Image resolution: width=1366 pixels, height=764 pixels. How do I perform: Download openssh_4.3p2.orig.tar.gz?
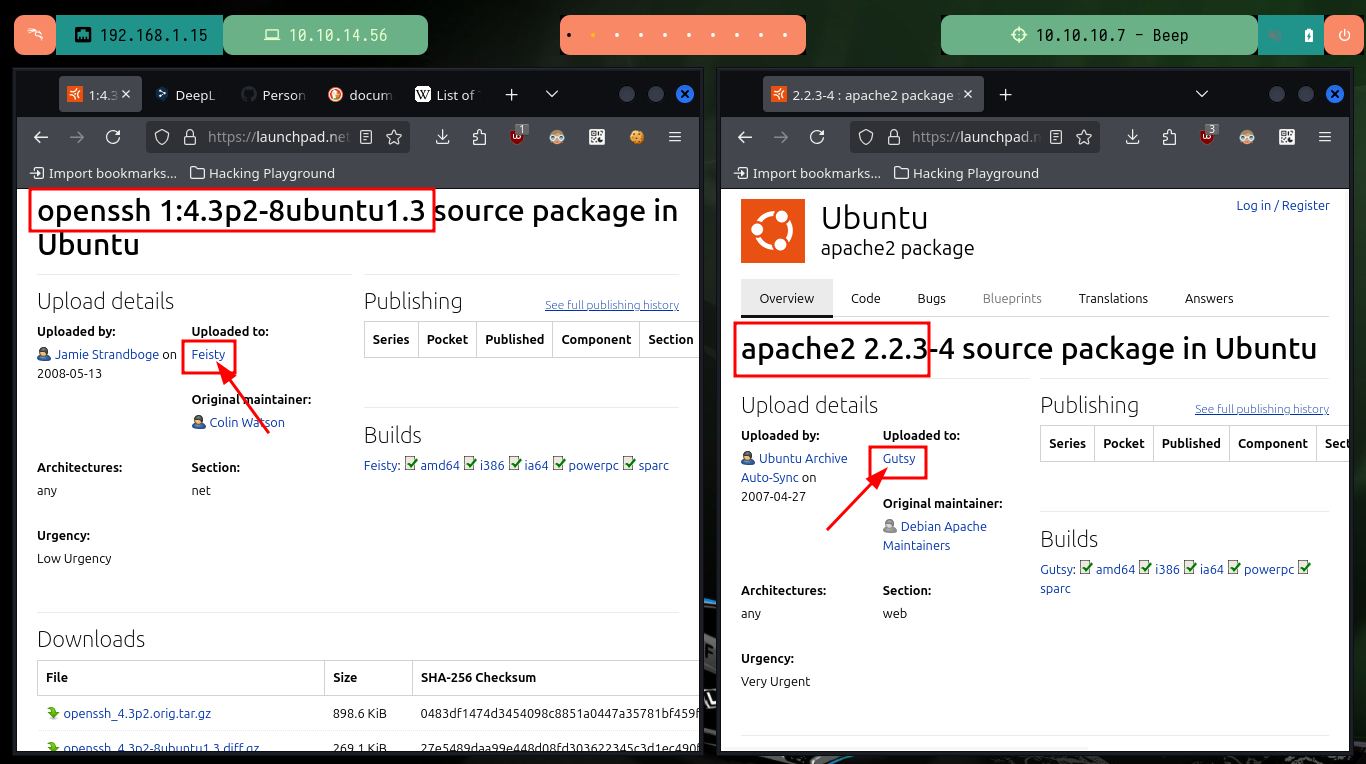pos(137,714)
